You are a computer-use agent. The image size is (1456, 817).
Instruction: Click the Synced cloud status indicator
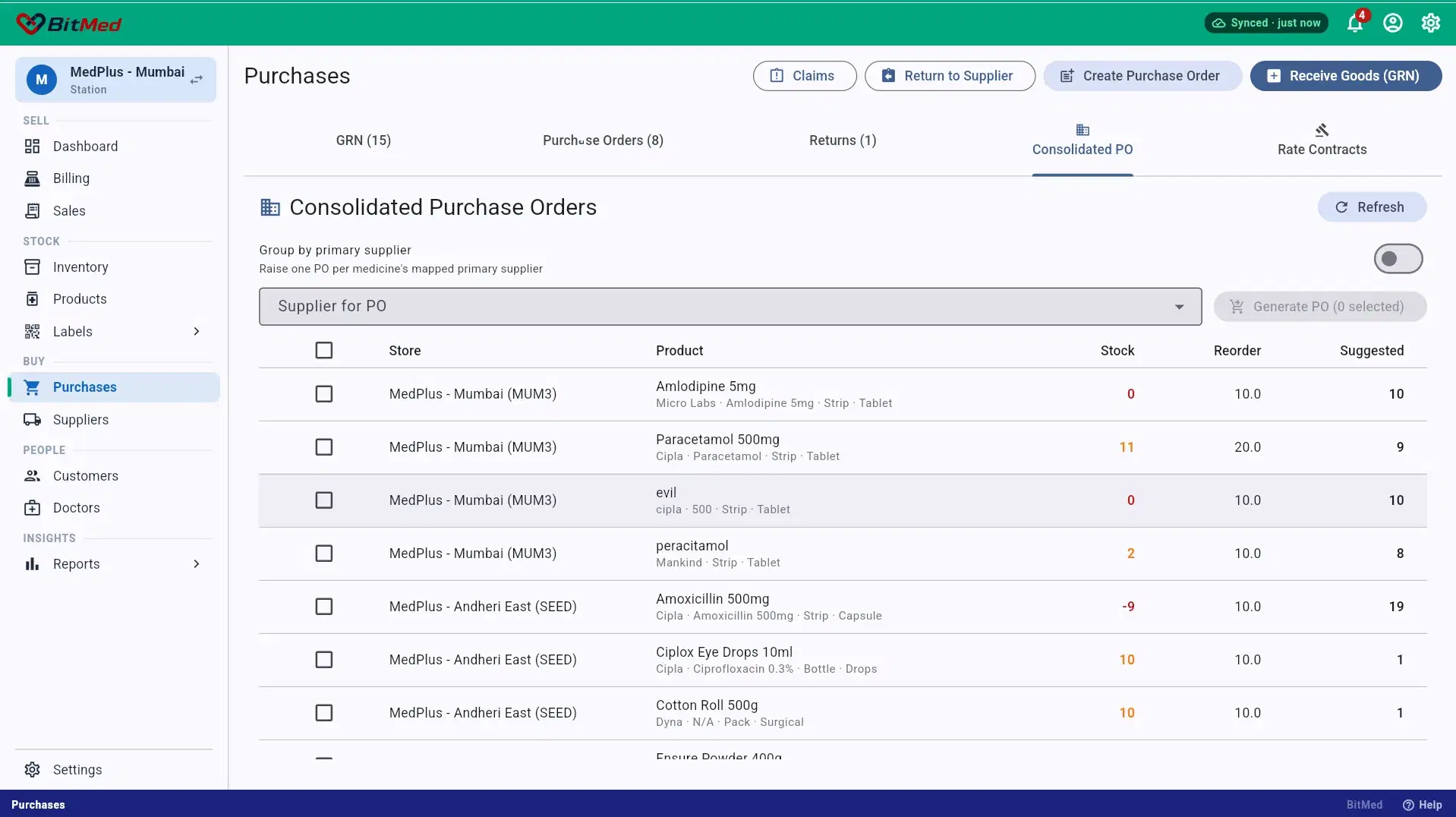point(1266,23)
